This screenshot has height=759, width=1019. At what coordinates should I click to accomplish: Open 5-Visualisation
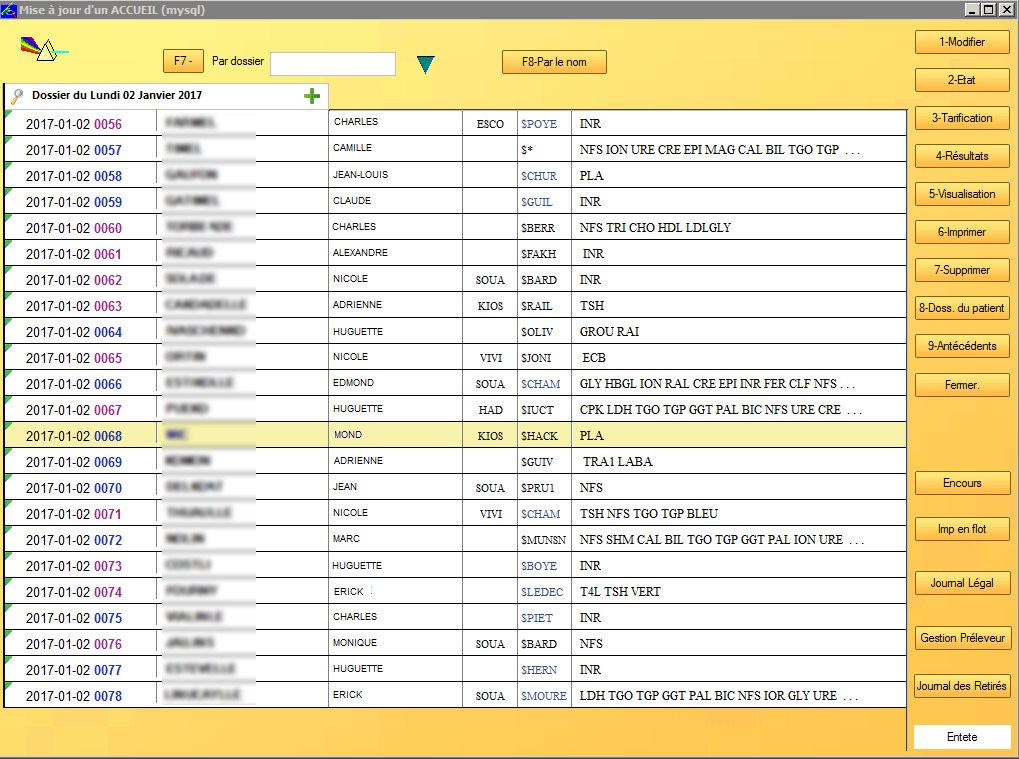(961, 194)
